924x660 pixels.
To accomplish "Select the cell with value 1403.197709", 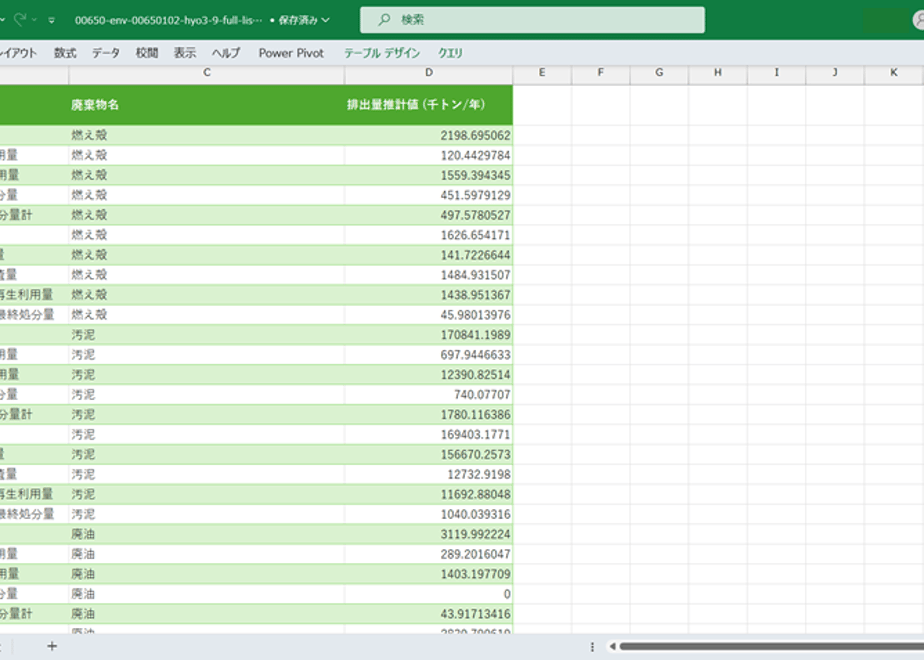I will click(x=428, y=574).
